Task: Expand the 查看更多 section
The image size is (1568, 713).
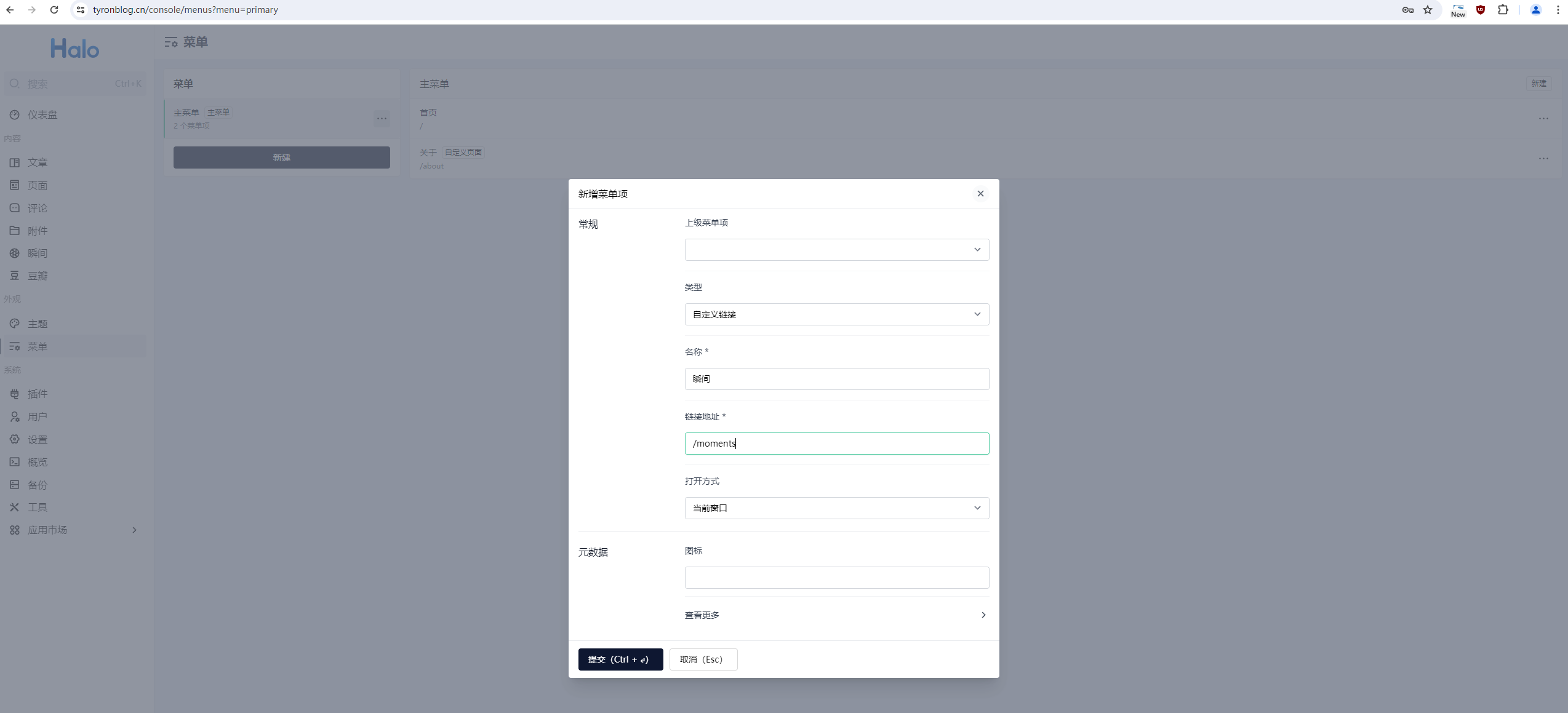Action: point(836,615)
